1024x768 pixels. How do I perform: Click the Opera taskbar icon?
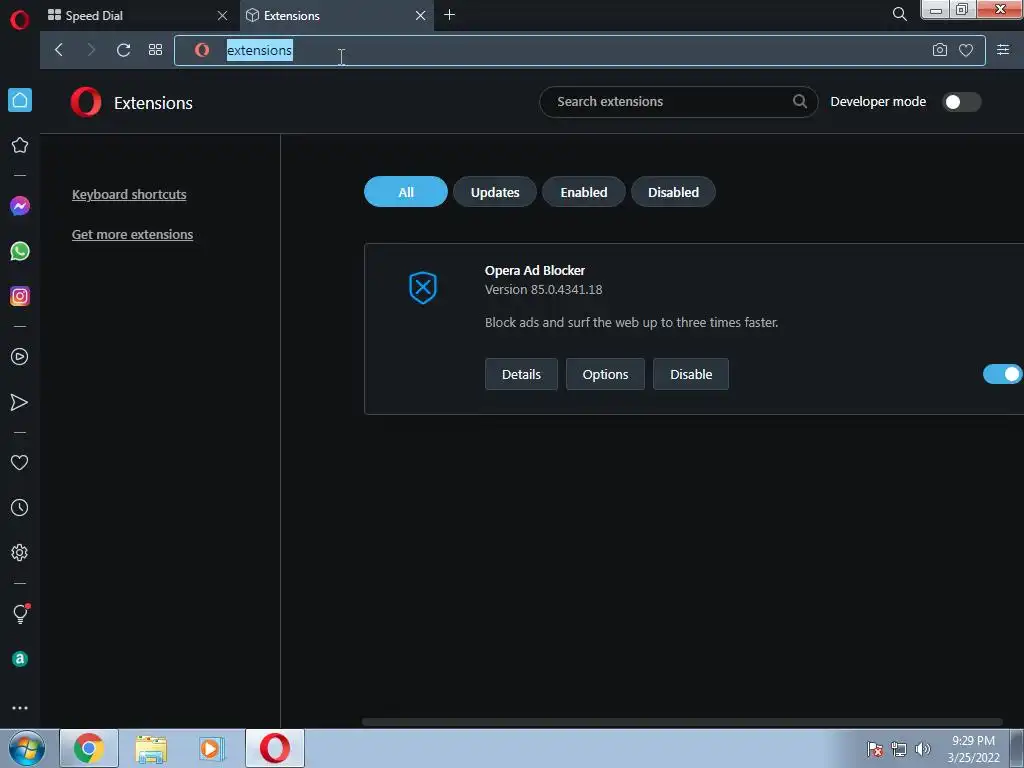coord(275,748)
